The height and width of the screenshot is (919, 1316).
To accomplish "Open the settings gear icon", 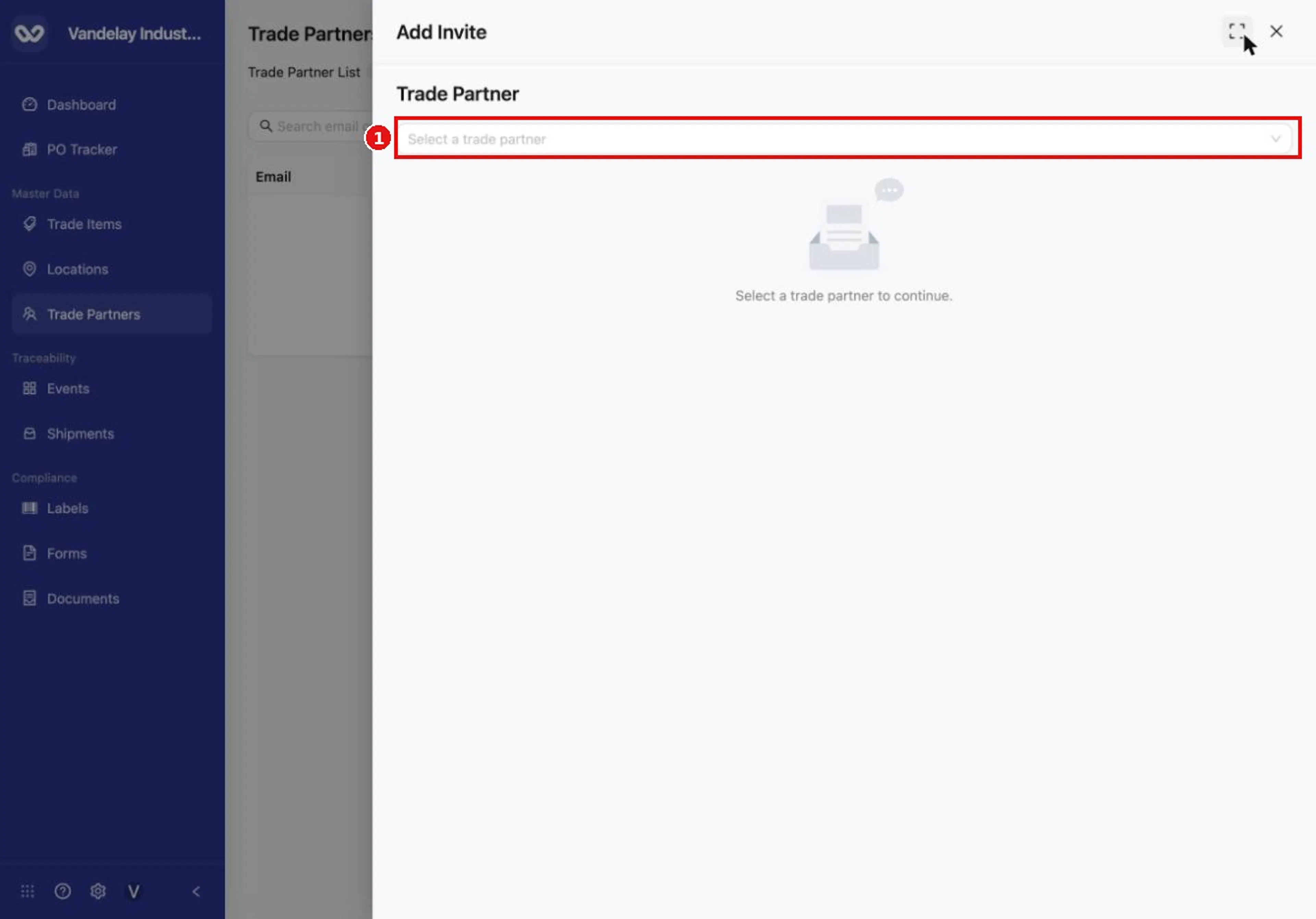I will (x=98, y=892).
